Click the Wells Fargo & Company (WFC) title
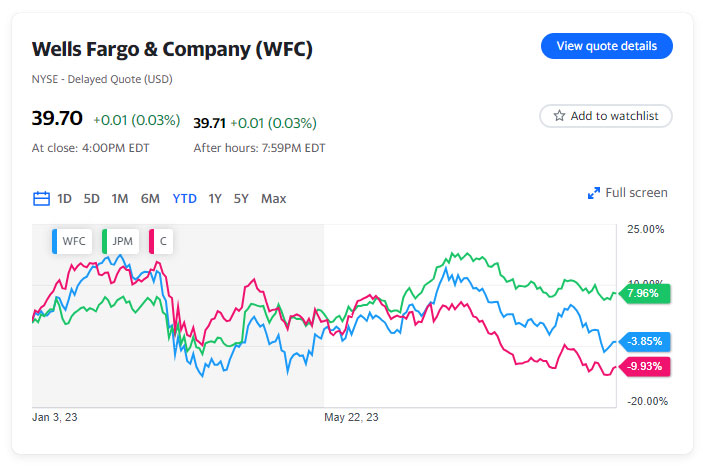This screenshot has height=470, width=703. (x=172, y=49)
